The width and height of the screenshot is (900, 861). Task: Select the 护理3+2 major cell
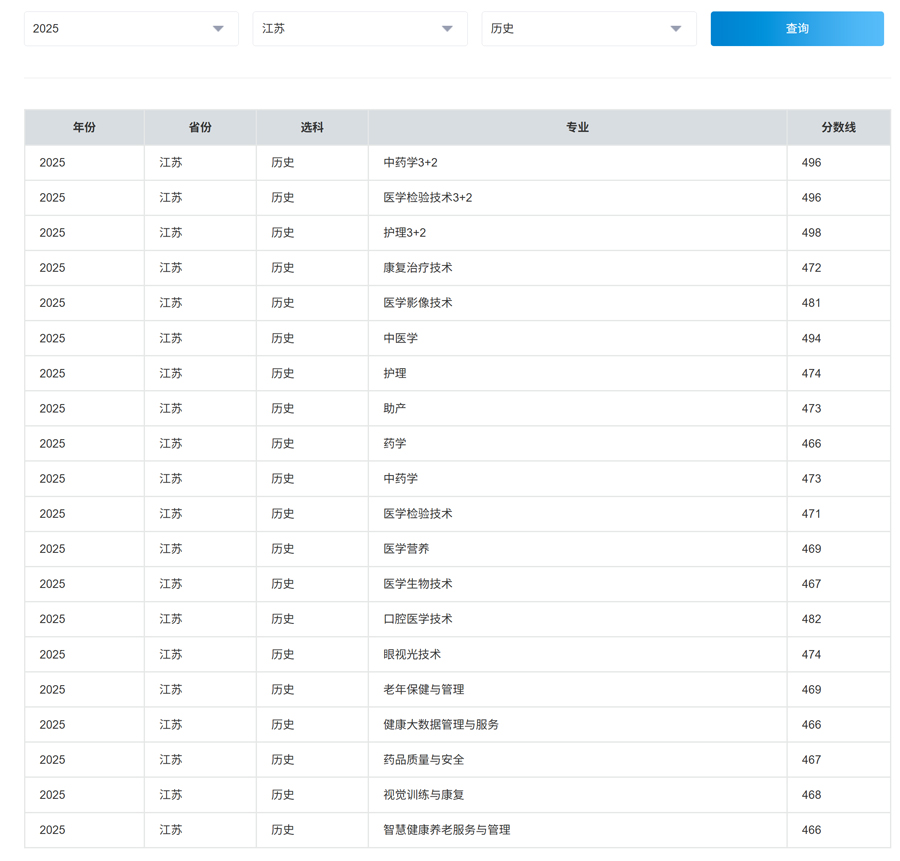click(x=404, y=233)
